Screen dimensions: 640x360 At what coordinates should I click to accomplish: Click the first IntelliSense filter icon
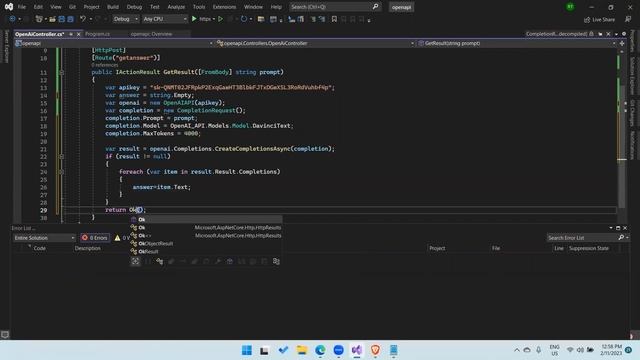[135, 261]
